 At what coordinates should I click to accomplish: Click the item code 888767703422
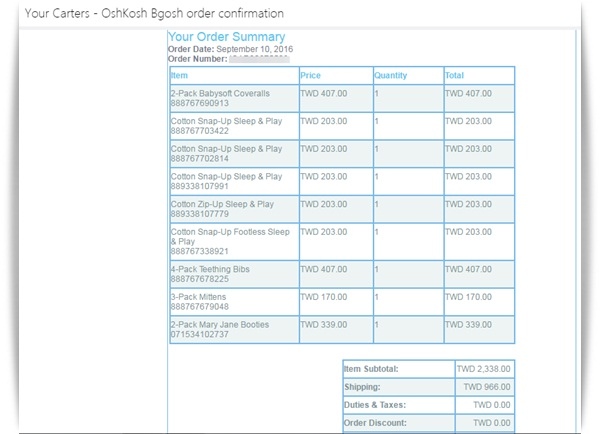[199, 131]
